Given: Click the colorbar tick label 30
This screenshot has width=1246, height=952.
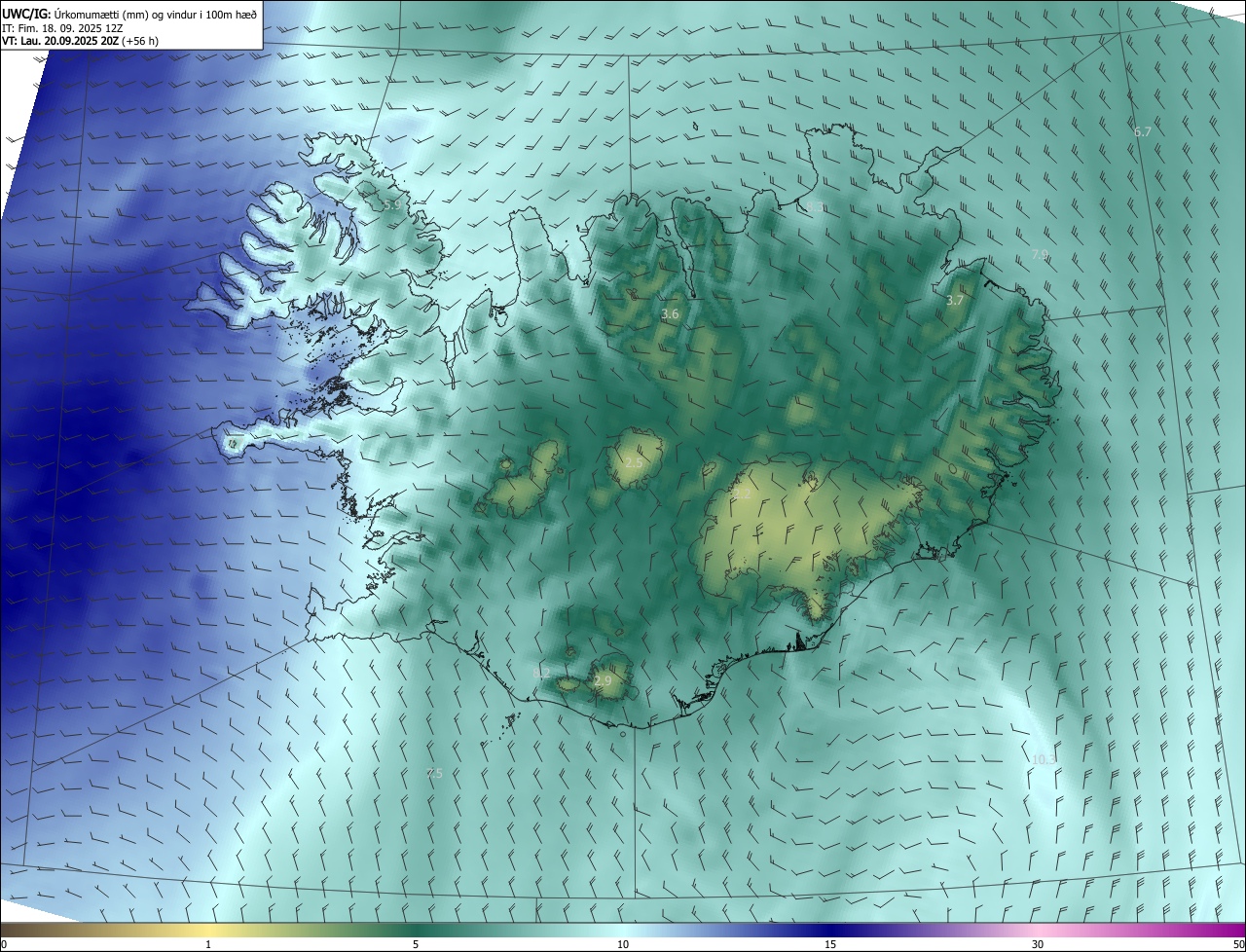Looking at the screenshot, I should pos(1038,944).
